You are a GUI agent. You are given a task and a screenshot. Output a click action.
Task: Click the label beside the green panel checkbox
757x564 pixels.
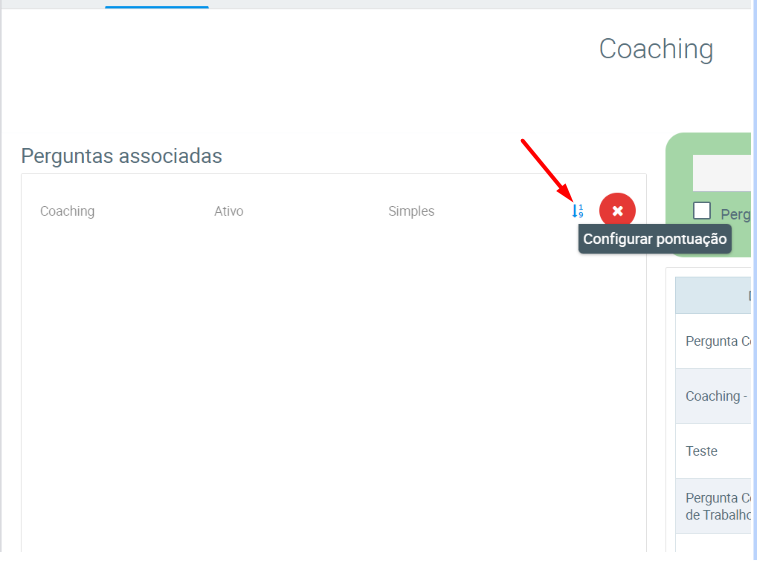tap(735, 214)
